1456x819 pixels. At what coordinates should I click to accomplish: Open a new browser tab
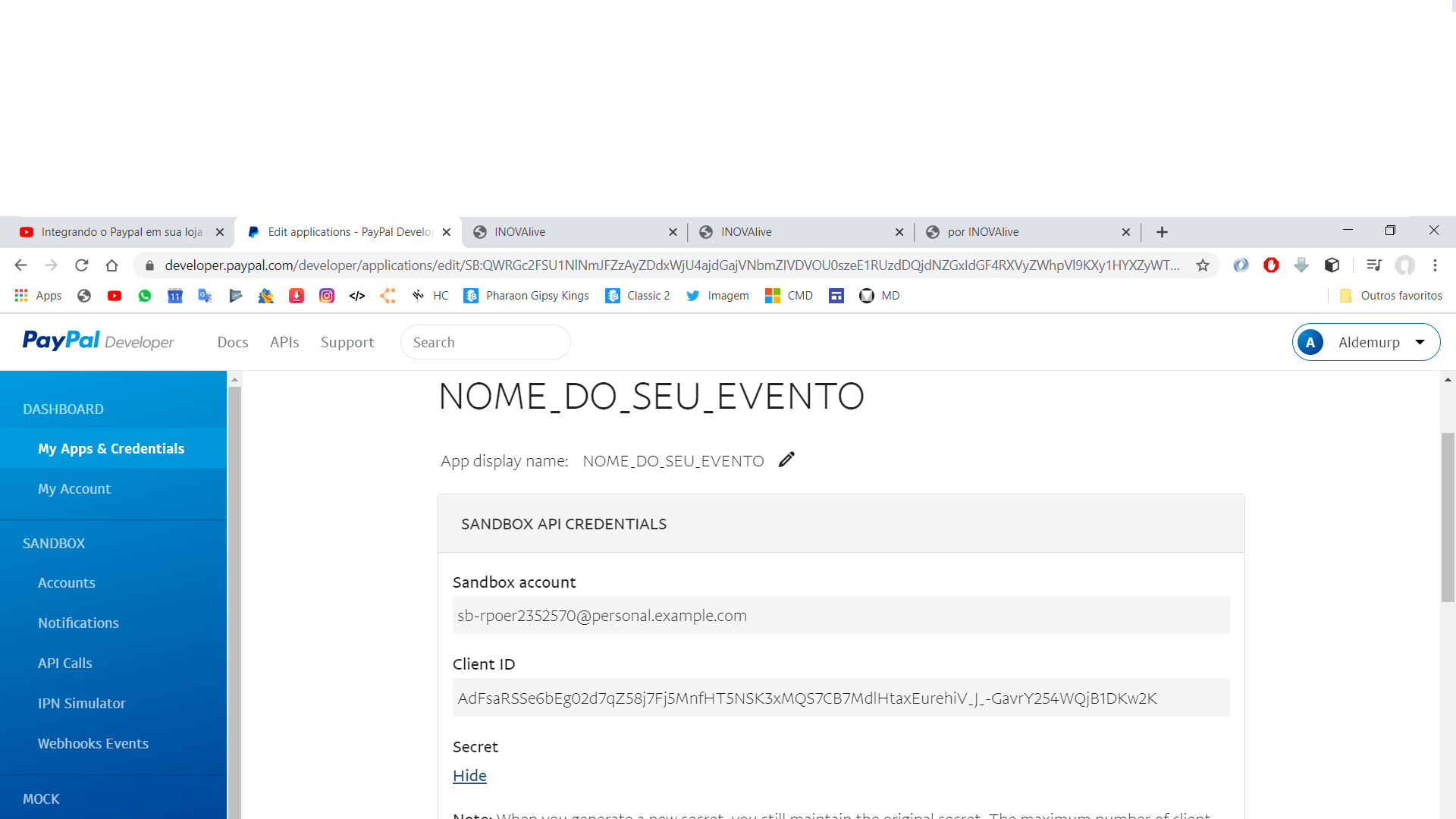click(x=1162, y=232)
